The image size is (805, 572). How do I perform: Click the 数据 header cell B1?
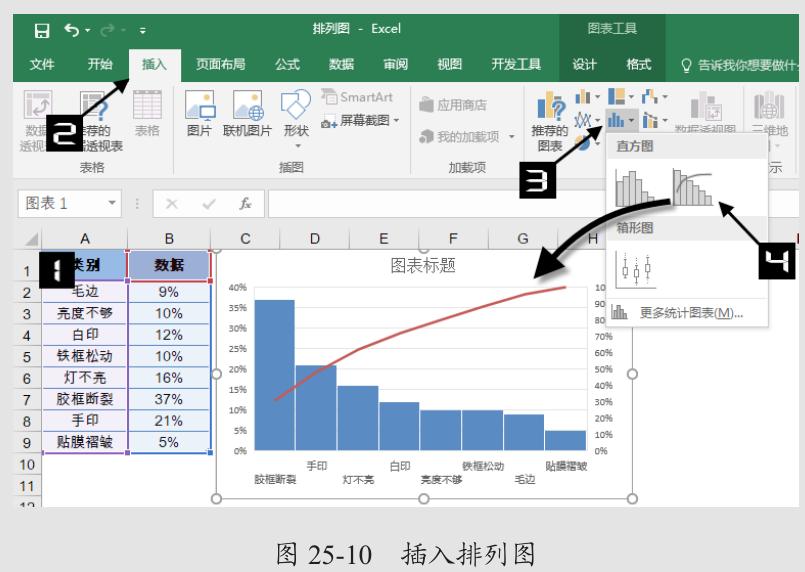[x=169, y=265]
